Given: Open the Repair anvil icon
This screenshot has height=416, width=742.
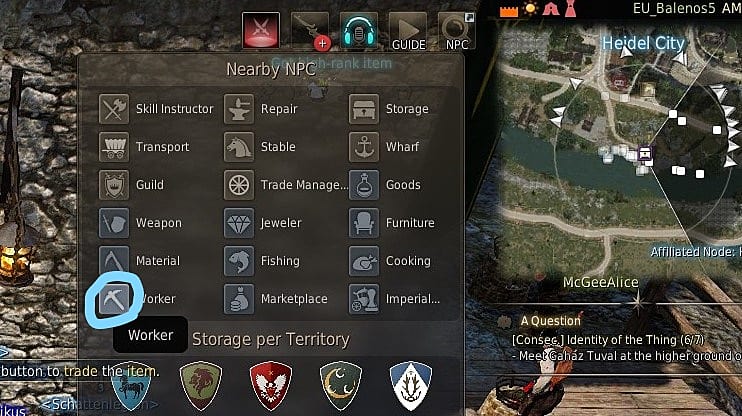Looking at the screenshot, I should click(x=238, y=109).
